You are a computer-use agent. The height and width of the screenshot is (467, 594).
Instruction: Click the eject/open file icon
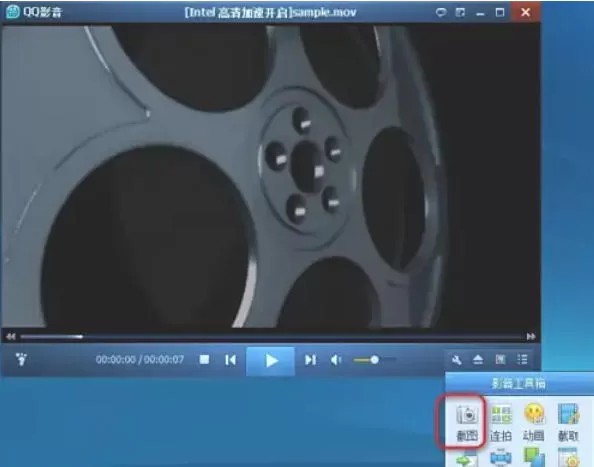click(478, 360)
